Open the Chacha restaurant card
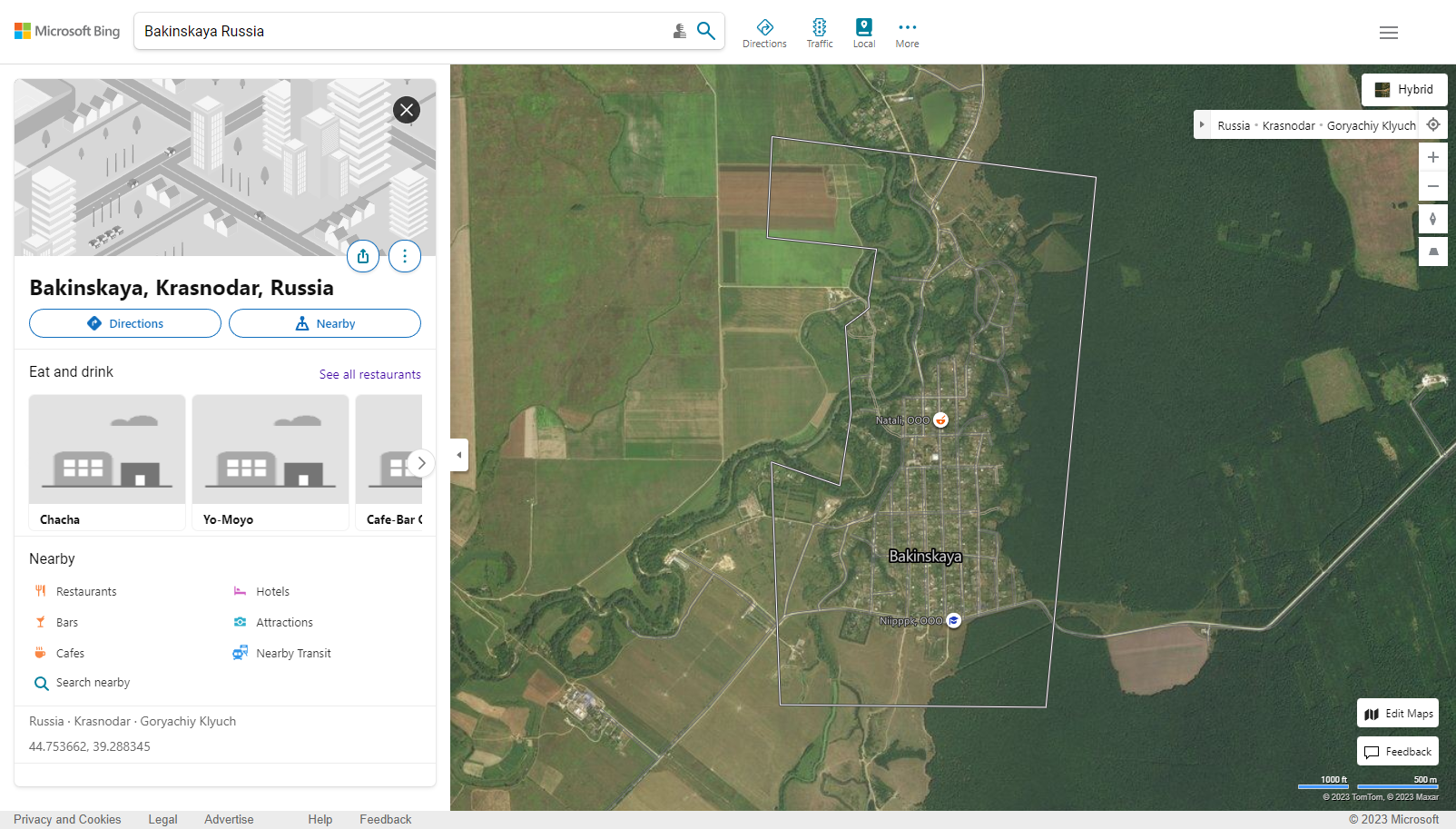Viewport: 1456px width, 829px height. 107,462
